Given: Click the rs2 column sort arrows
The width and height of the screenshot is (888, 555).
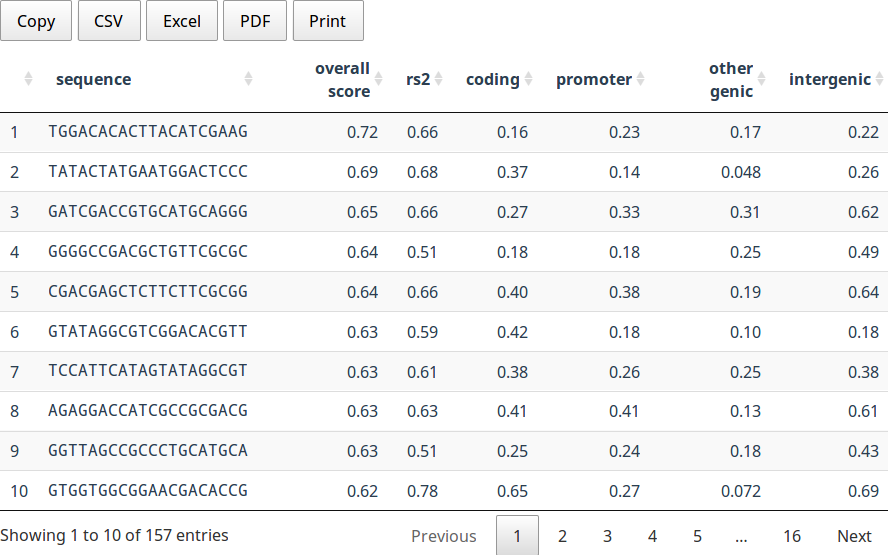Looking at the screenshot, I should pyautogui.click(x=438, y=79).
